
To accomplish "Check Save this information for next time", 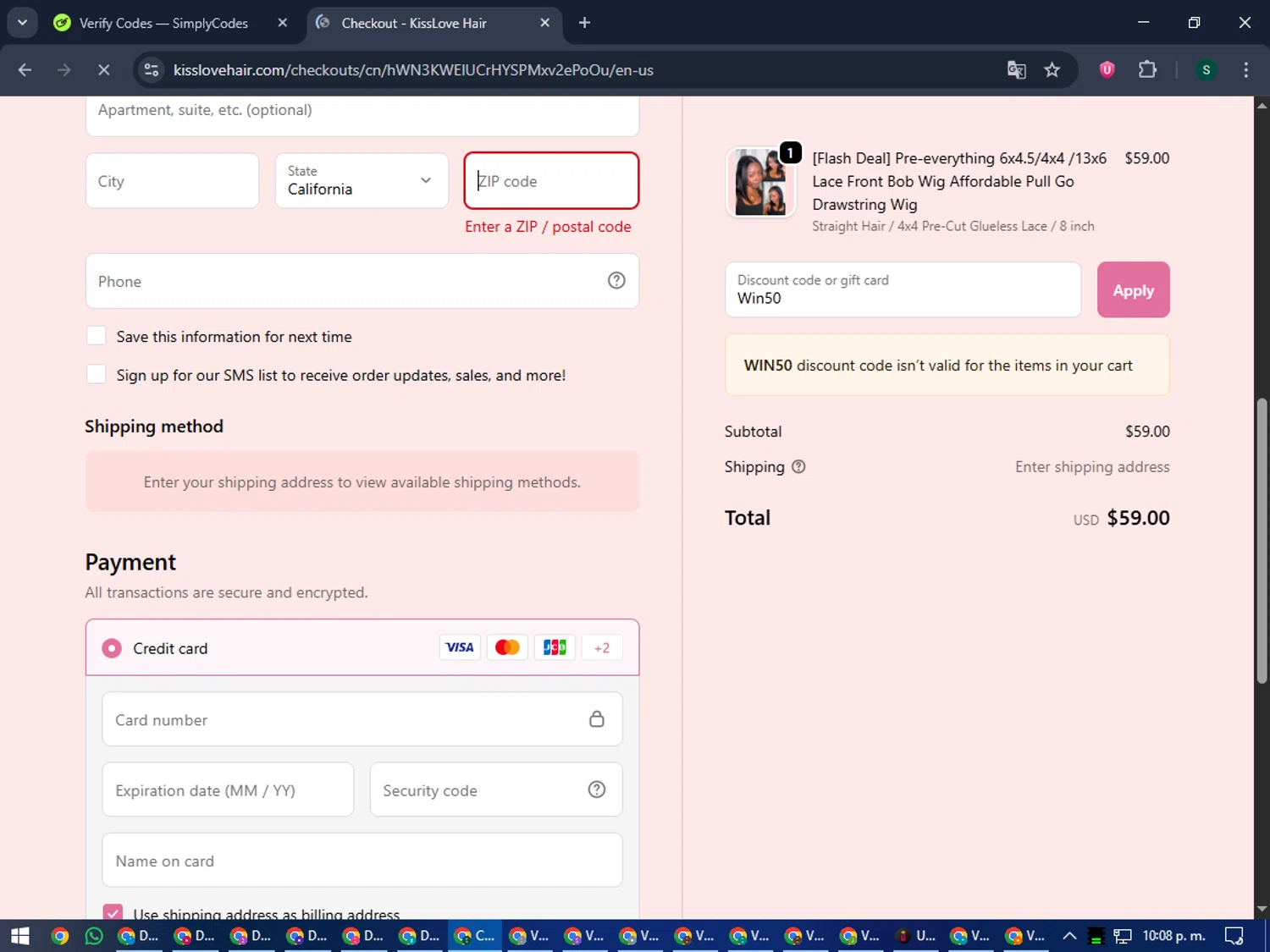I will pyautogui.click(x=97, y=336).
